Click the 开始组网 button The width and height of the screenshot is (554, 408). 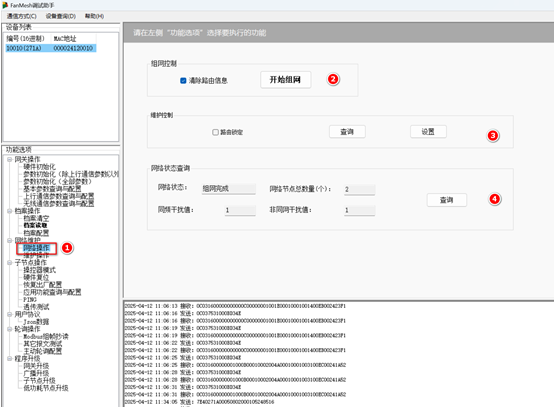(x=285, y=80)
